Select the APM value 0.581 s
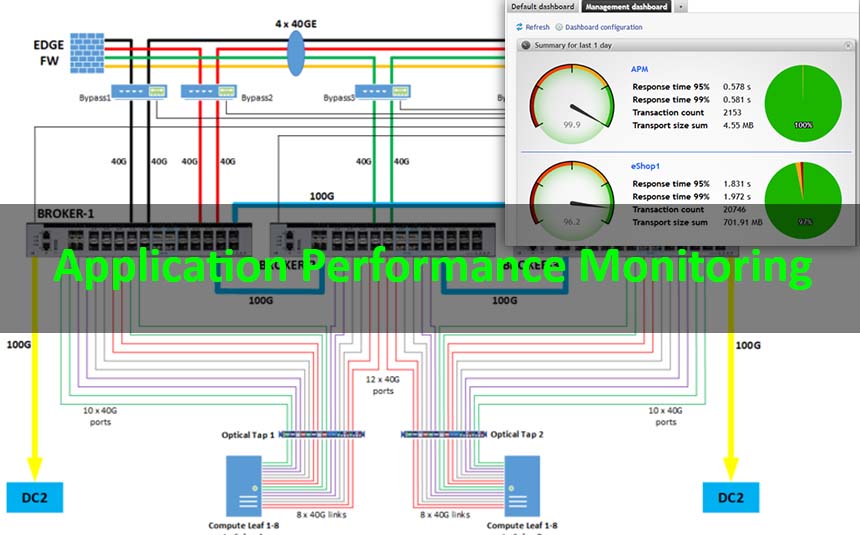The width and height of the screenshot is (860, 535). (737, 99)
